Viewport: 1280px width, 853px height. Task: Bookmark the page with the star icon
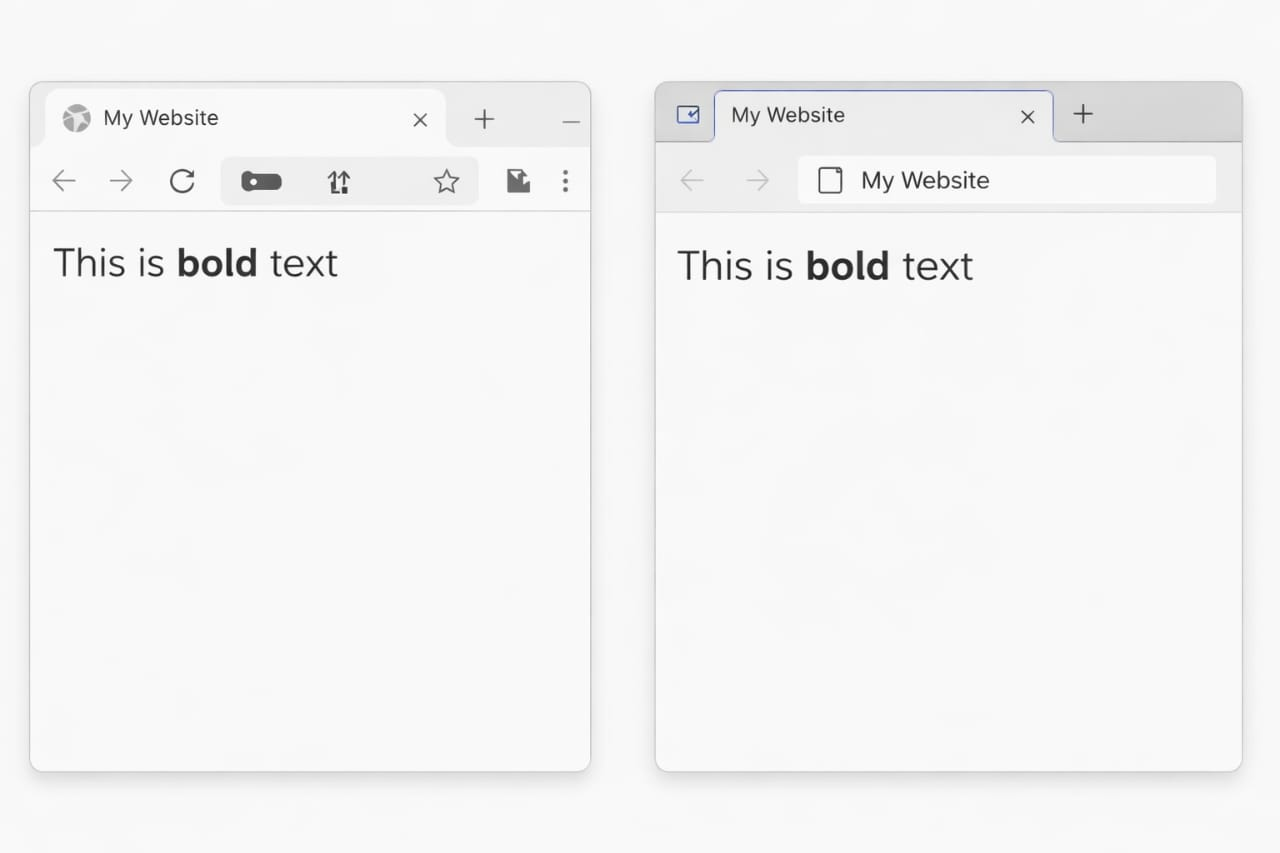446,181
